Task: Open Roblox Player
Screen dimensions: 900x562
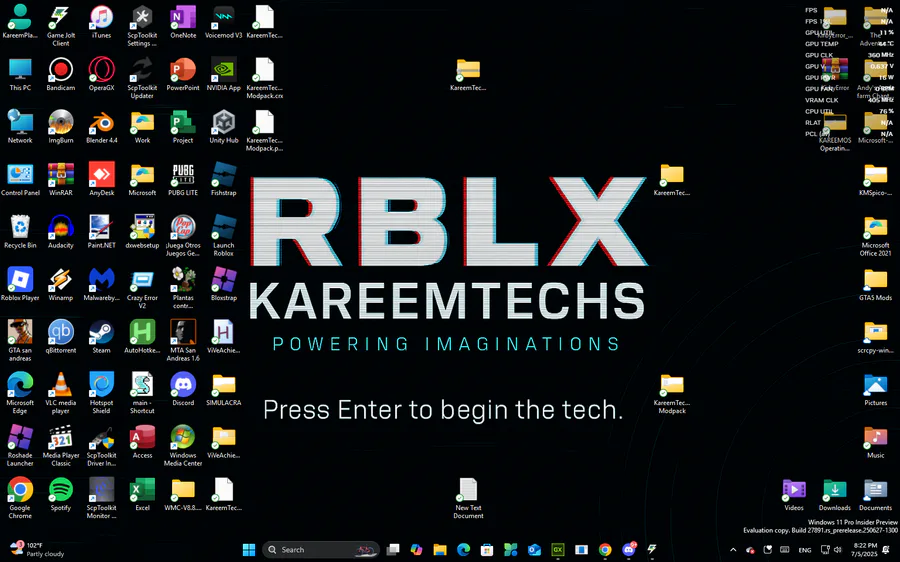Action: (20, 285)
